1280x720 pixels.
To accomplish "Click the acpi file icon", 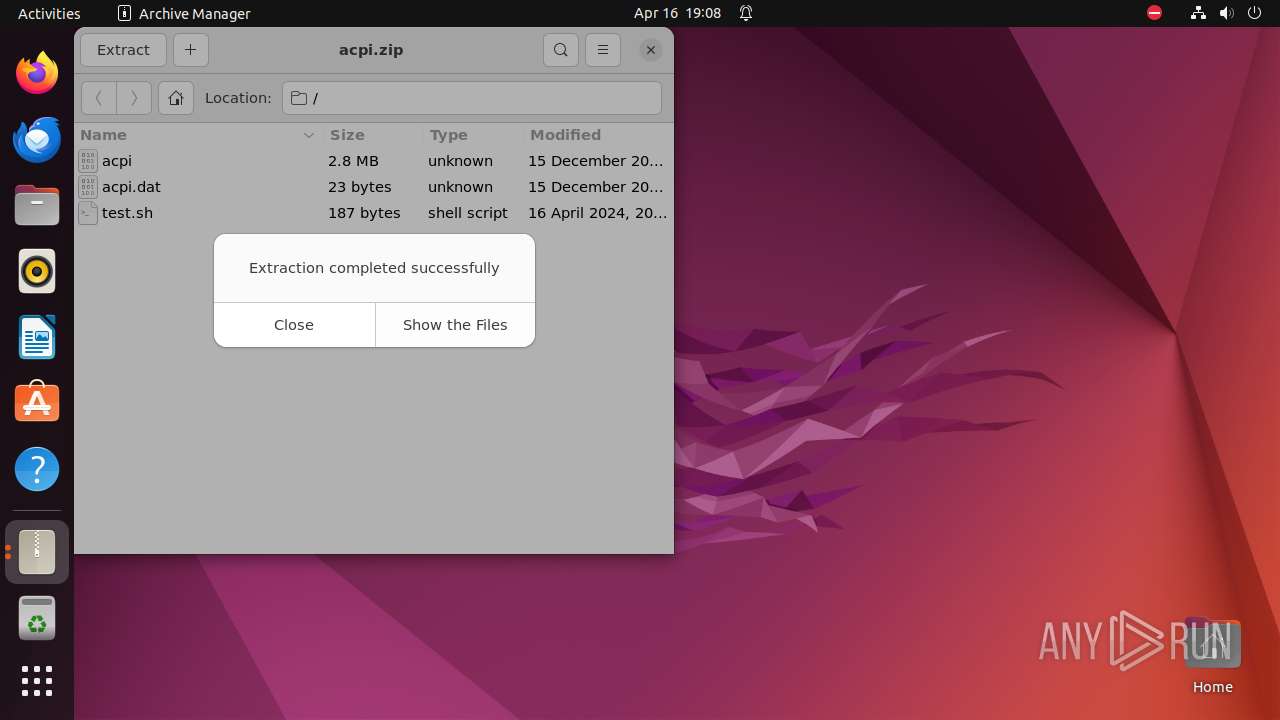I will (x=88, y=161).
